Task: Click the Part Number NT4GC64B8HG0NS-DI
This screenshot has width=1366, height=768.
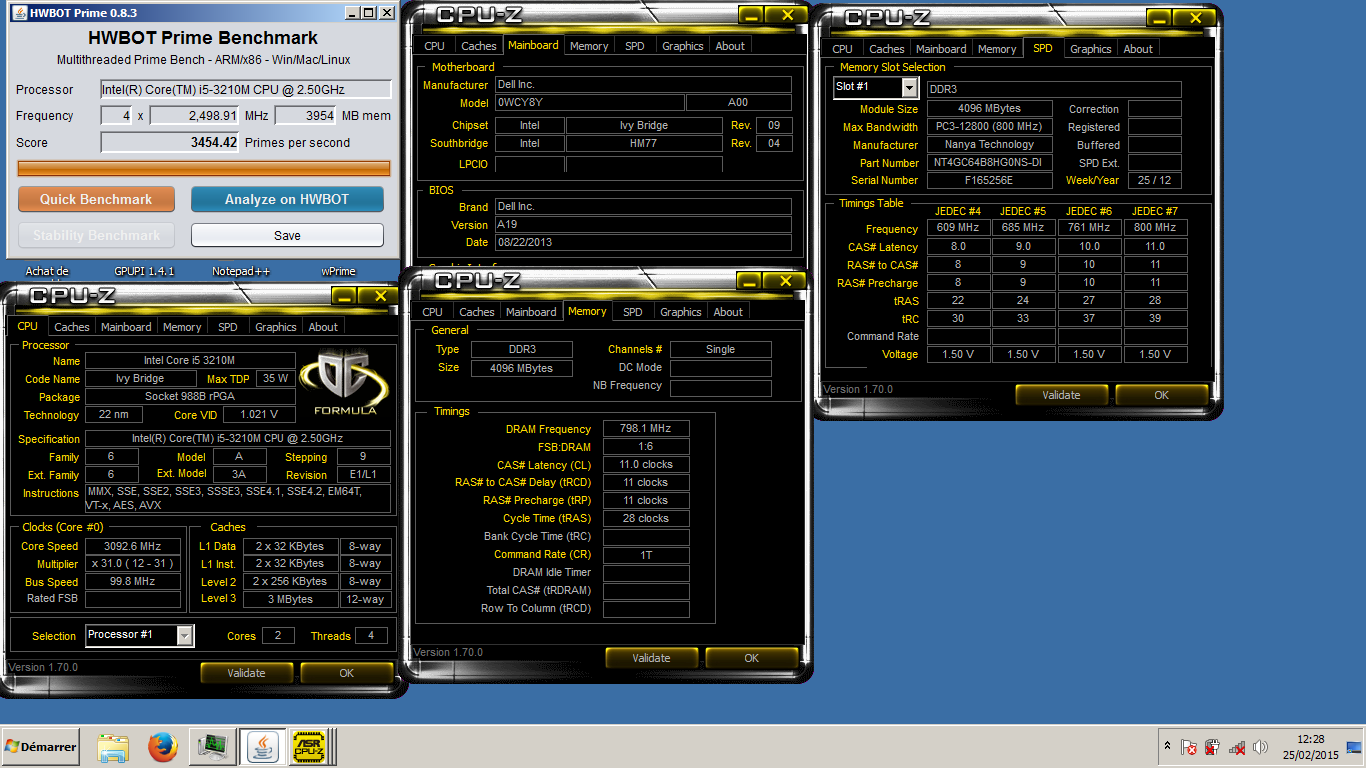Action: click(989, 163)
